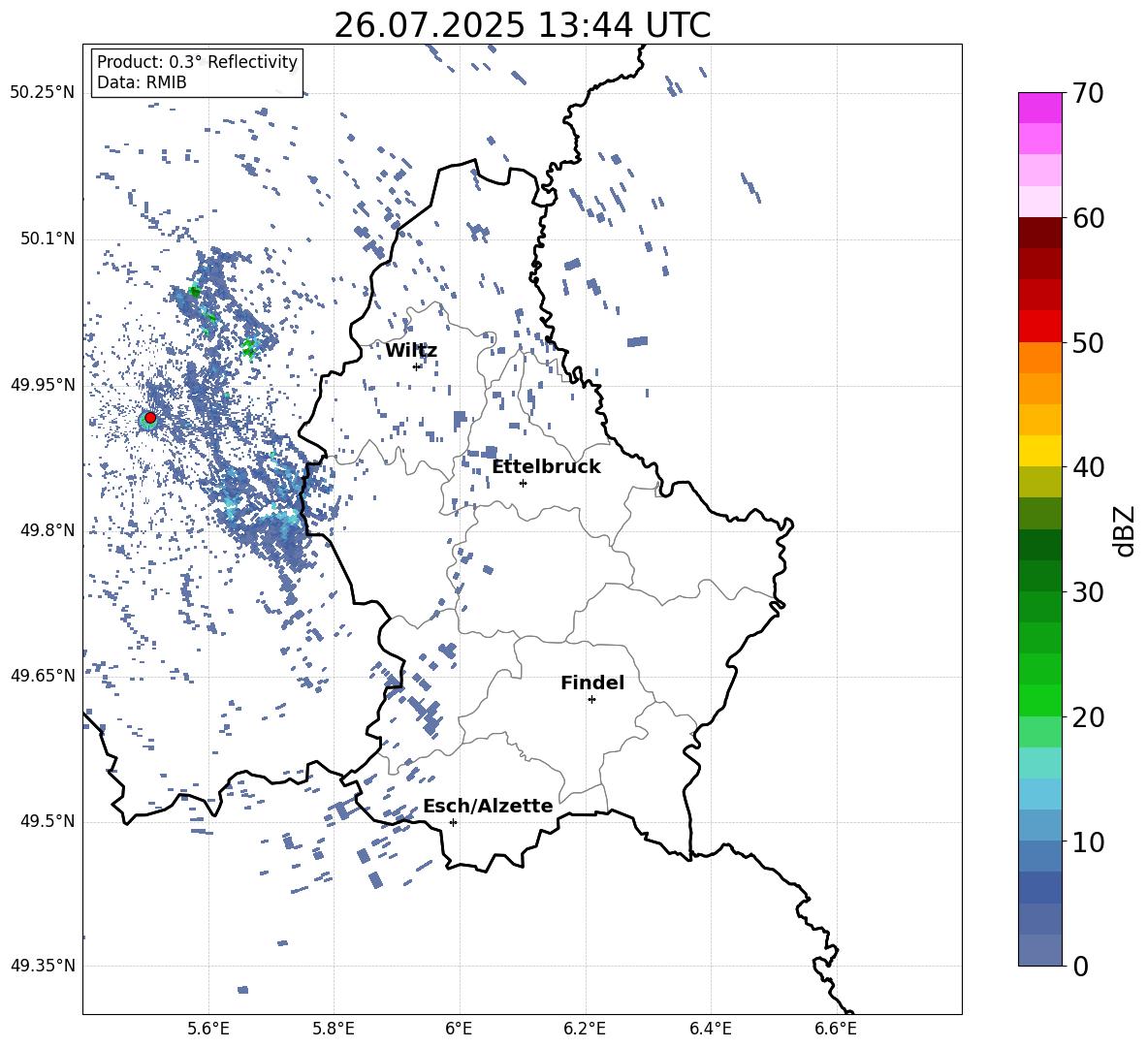Click the Findel station label
The width and height of the screenshot is (1148, 1048).
592,683
